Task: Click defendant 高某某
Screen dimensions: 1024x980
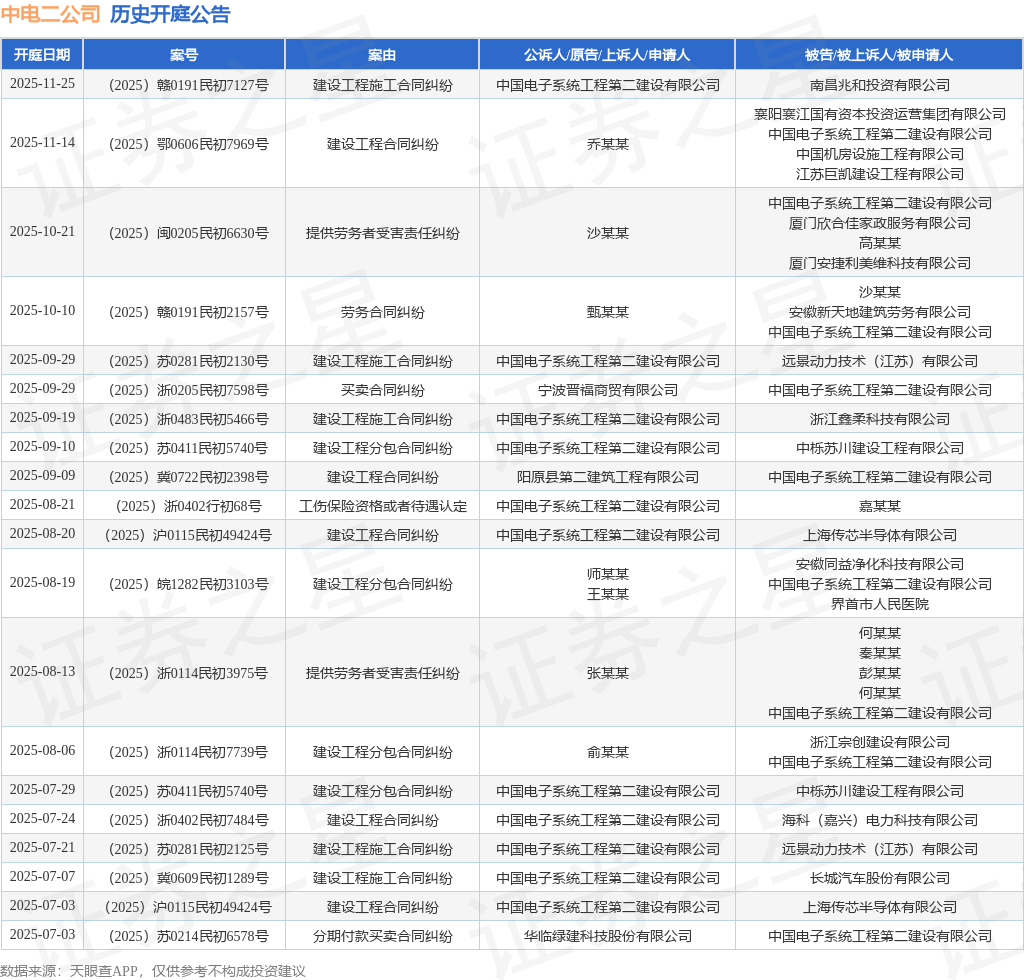Action: click(880, 243)
